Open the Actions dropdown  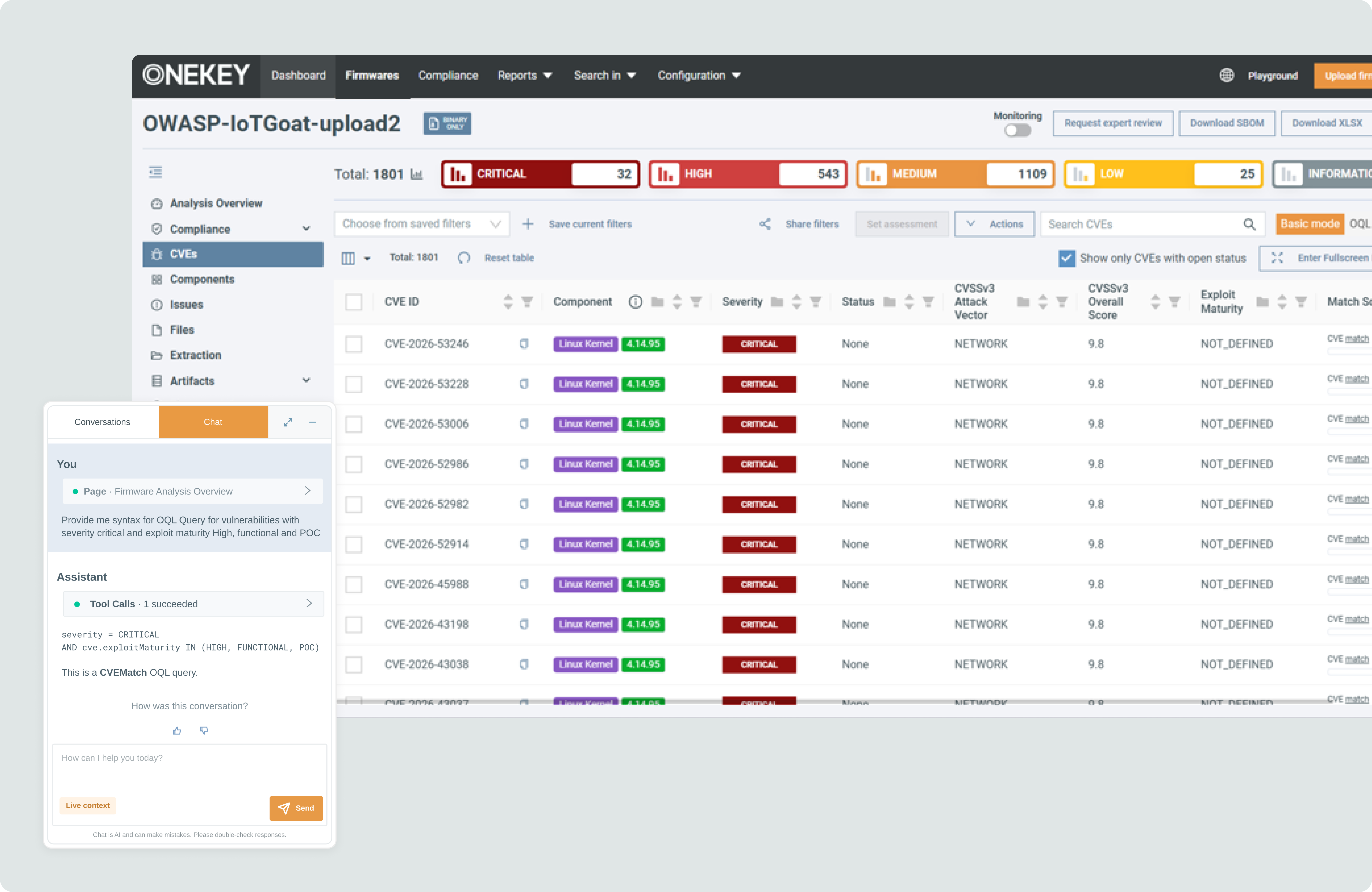(994, 224)
